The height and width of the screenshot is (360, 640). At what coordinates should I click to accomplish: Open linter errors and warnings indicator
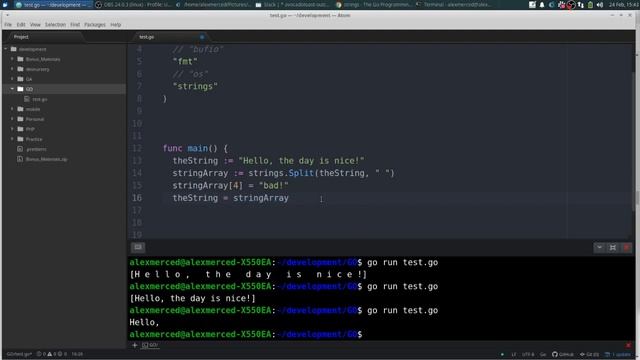[52, 354]
